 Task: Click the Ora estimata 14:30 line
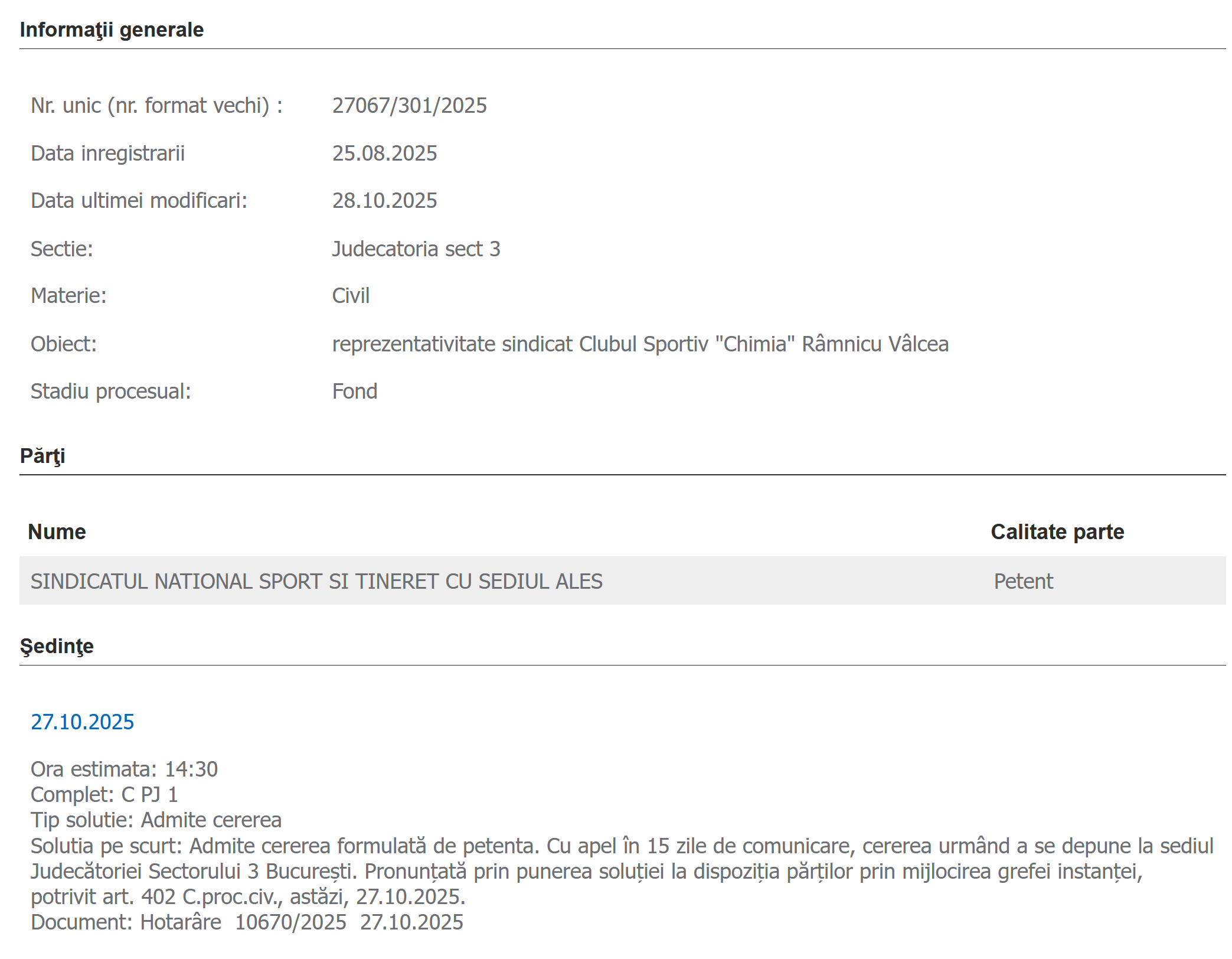click(x=124, y=769)
